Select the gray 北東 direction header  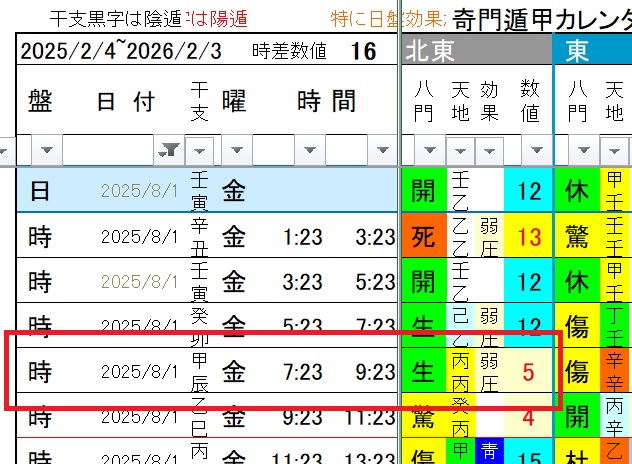pyautogui.click(x=476, y=50)
